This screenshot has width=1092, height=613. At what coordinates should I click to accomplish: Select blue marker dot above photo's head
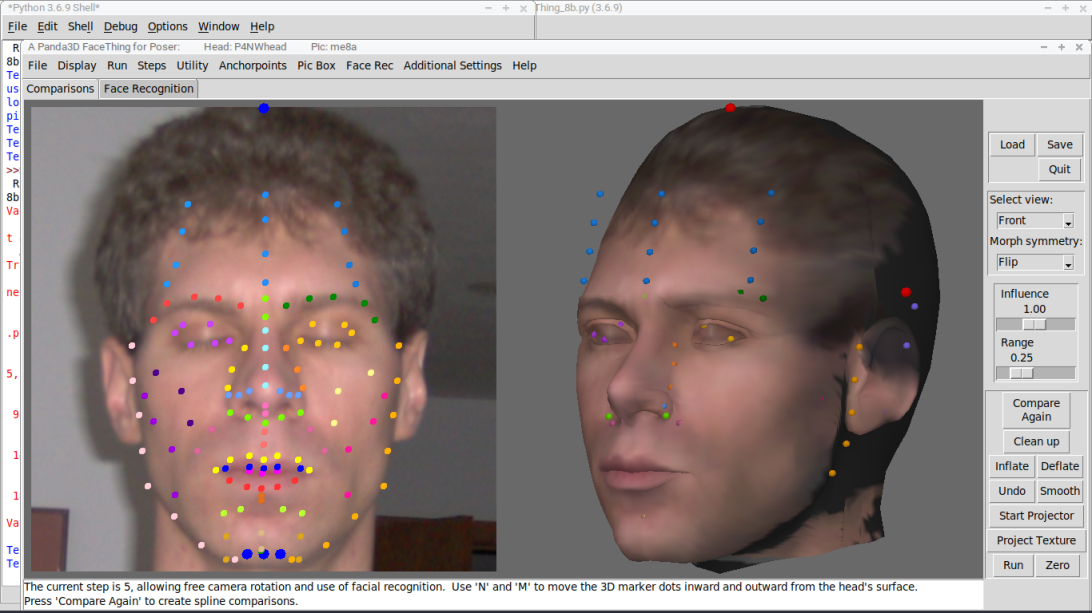pyautogui.click(x=263, y=108)
